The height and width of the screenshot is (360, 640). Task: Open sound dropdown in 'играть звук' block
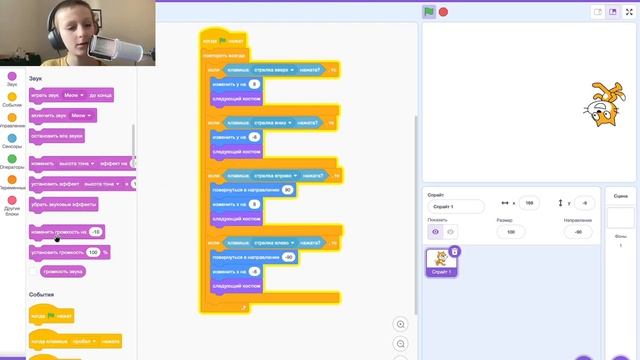point(73,95)
